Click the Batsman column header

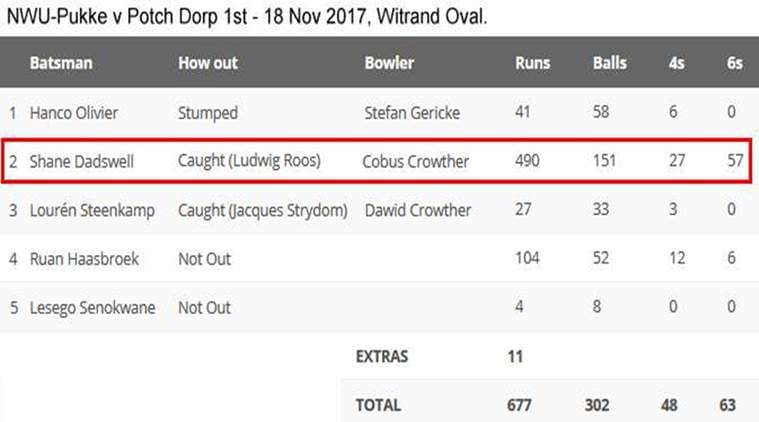[x=61, y=63]
